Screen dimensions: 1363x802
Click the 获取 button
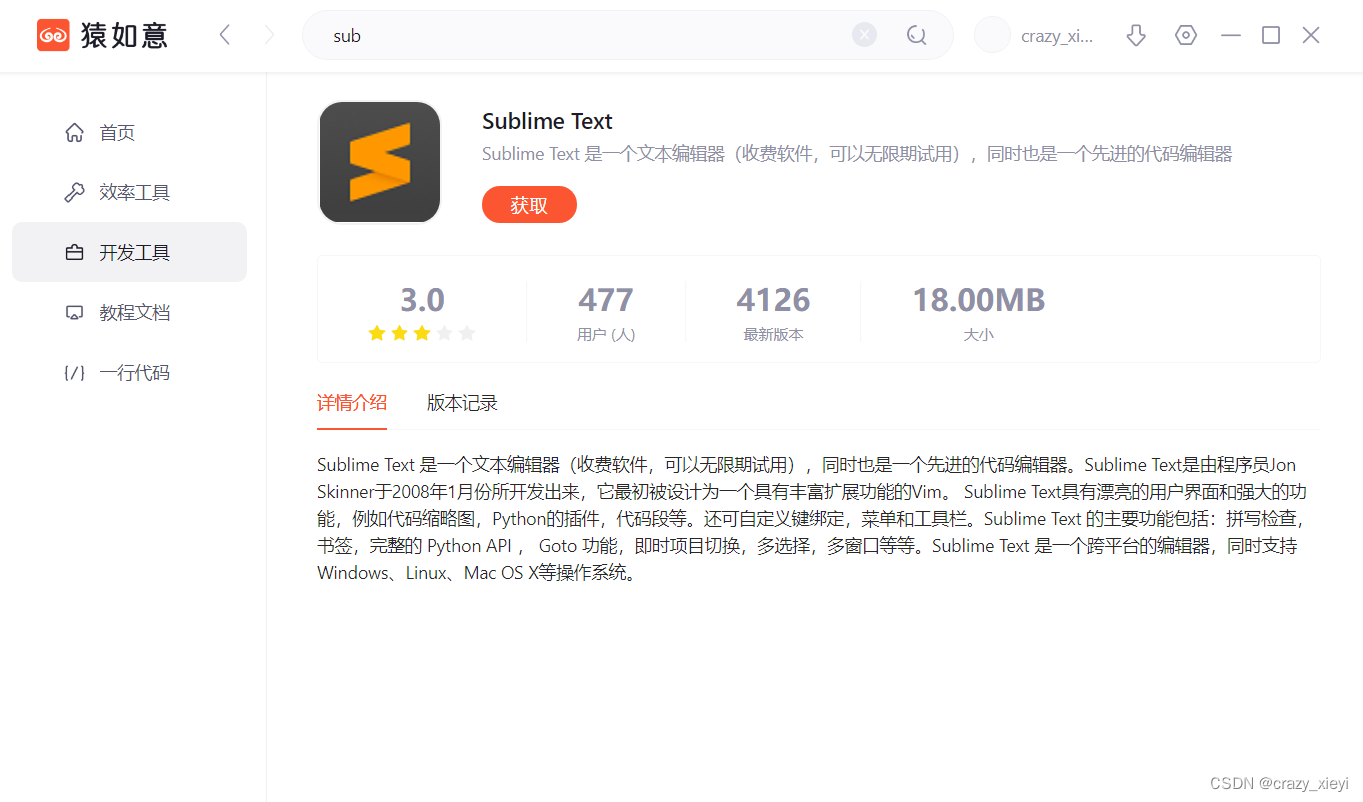coord(529,205)
